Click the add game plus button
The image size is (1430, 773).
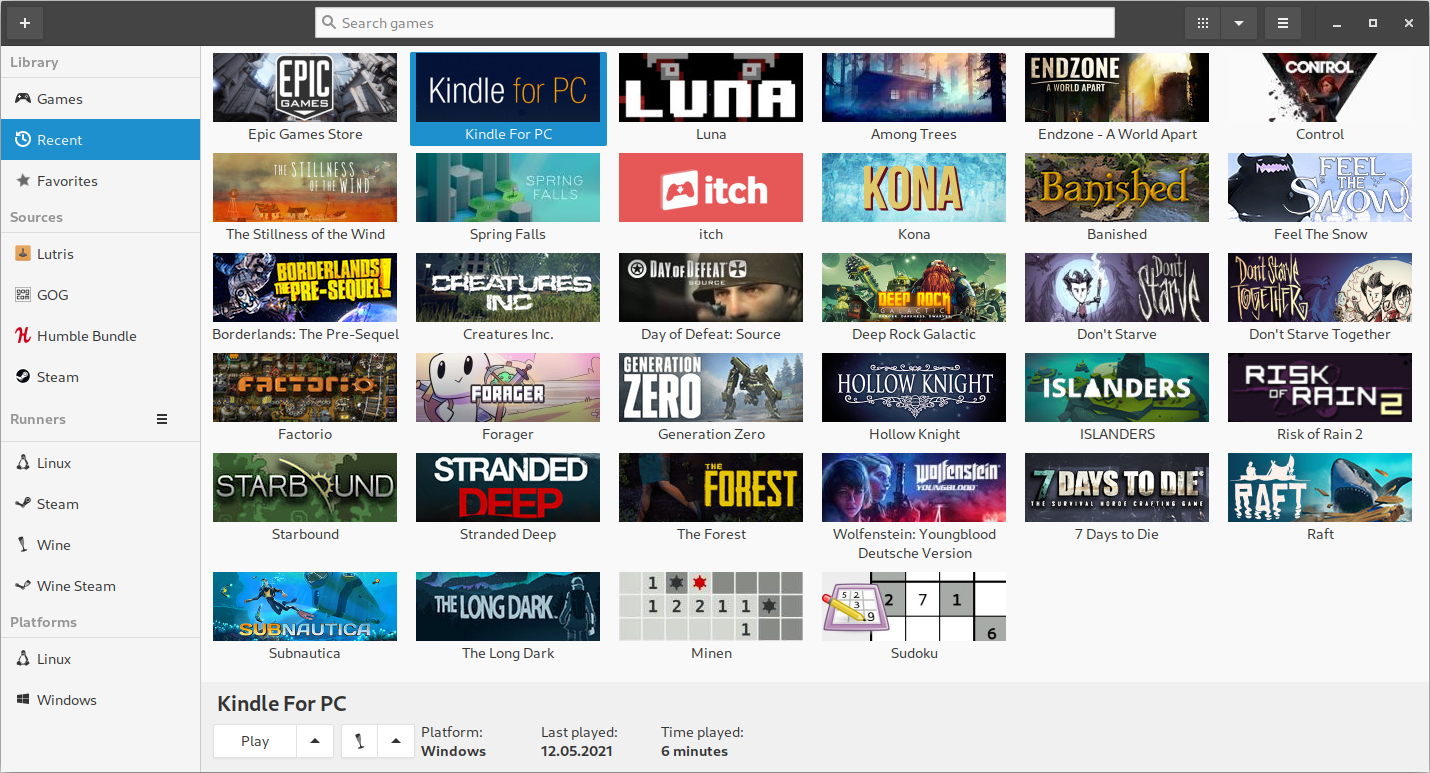24,23
